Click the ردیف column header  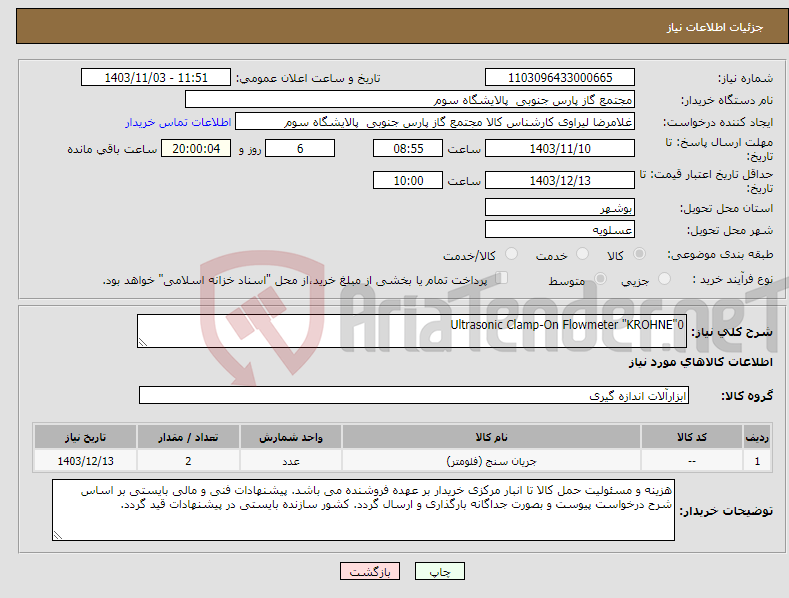[757, 437]
